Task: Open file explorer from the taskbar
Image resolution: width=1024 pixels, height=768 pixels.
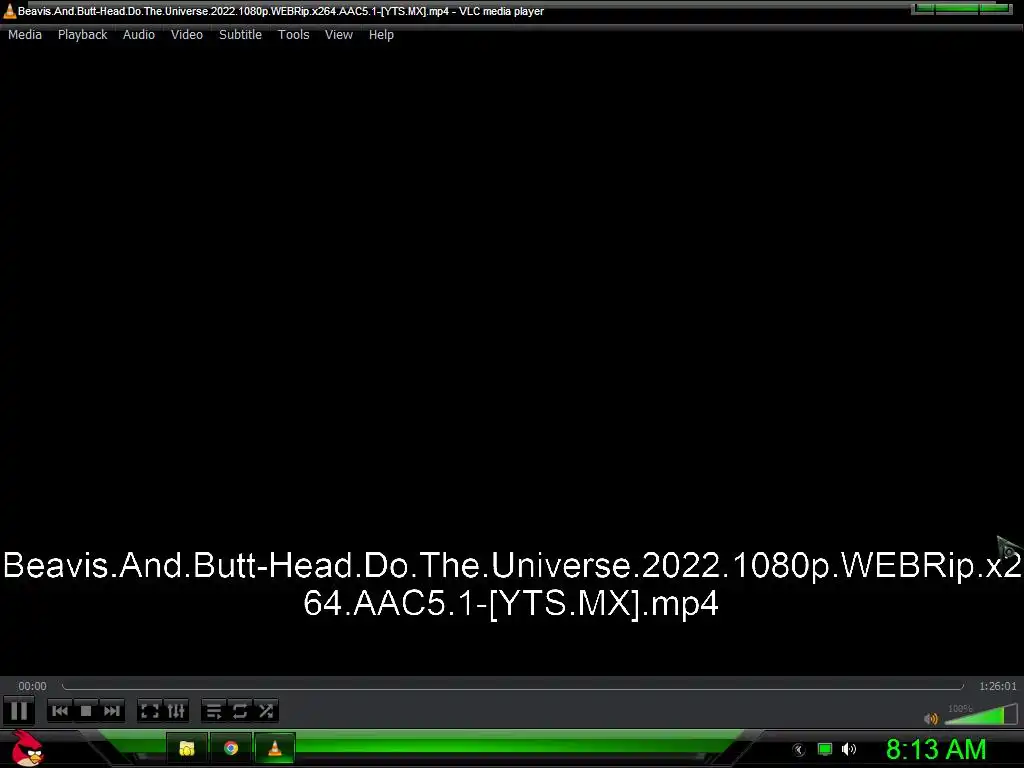Action: pyautogui.click(x=187, y=748)
